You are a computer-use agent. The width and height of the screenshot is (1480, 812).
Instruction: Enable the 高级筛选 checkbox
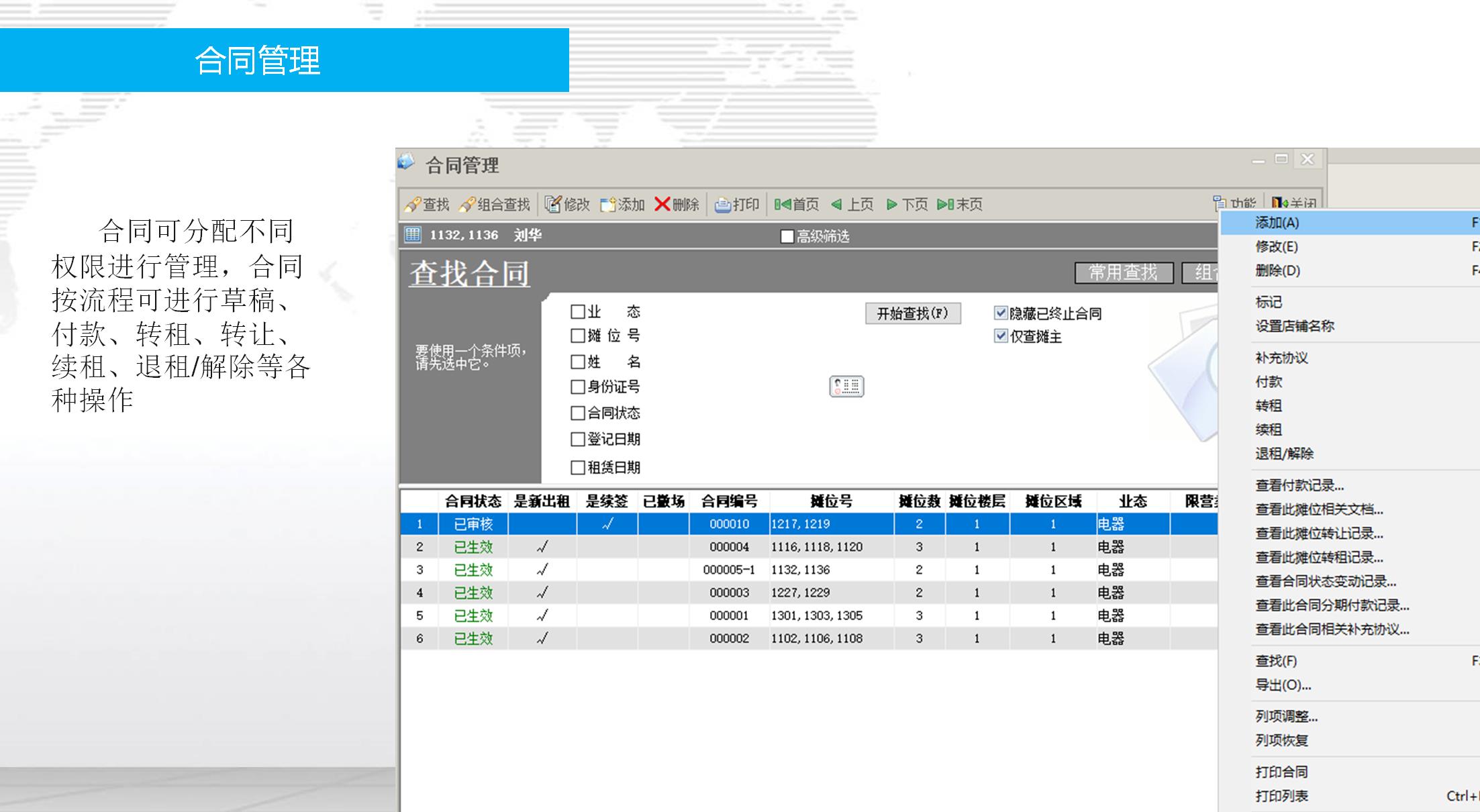click(787, 237)
